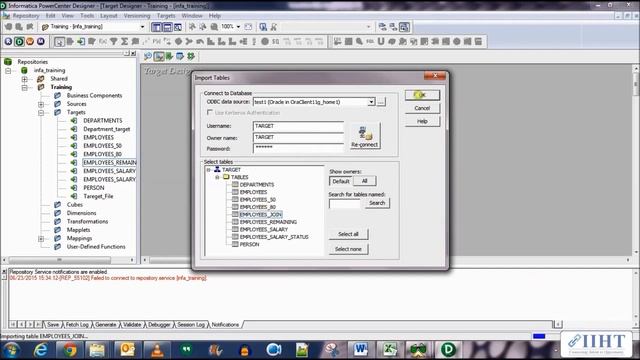Click the Repositories root icon in Navigator
The width and height of the screenshot is (640, 360).
pos(8,62)
